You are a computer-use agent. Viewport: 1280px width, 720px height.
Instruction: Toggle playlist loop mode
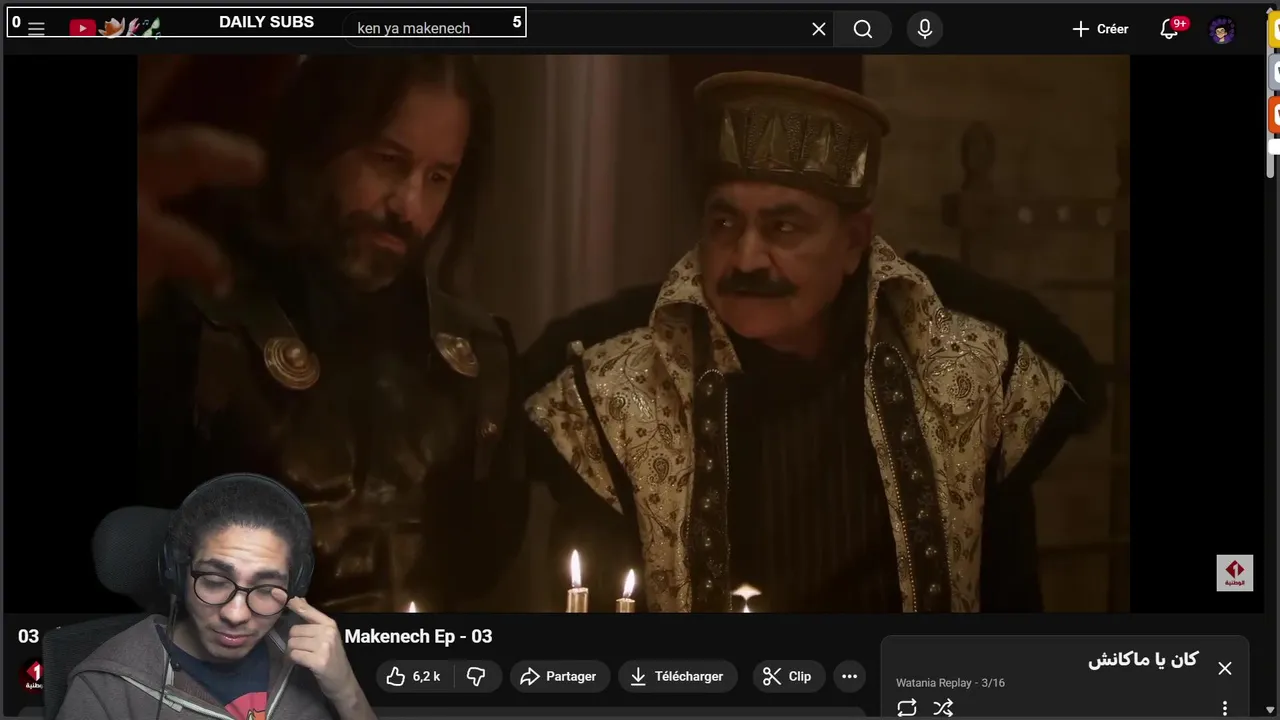[907, 708]
